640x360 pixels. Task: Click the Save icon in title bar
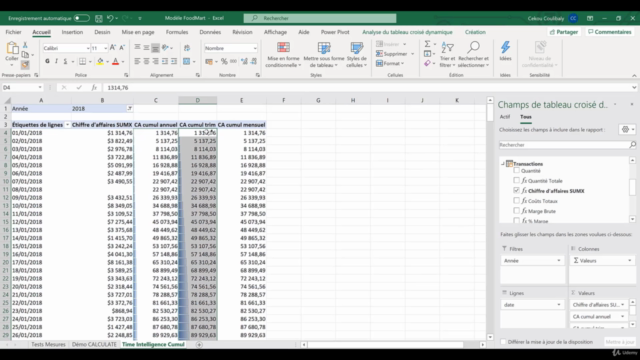tap(99, 18)
